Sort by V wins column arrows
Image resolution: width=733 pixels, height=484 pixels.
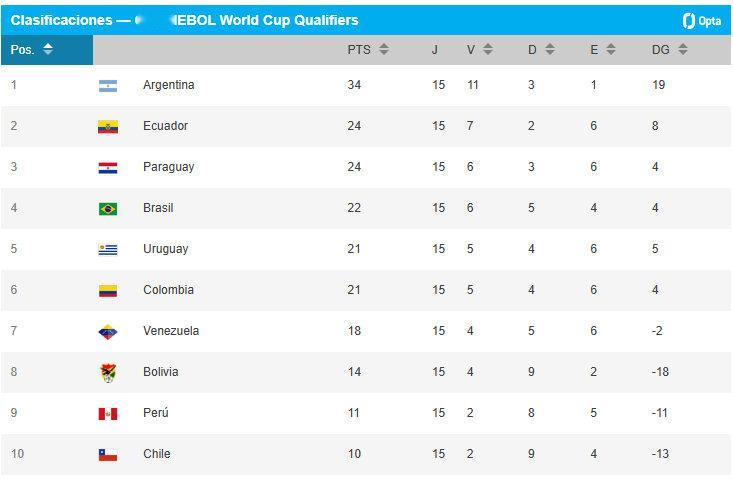click(488, 49)
